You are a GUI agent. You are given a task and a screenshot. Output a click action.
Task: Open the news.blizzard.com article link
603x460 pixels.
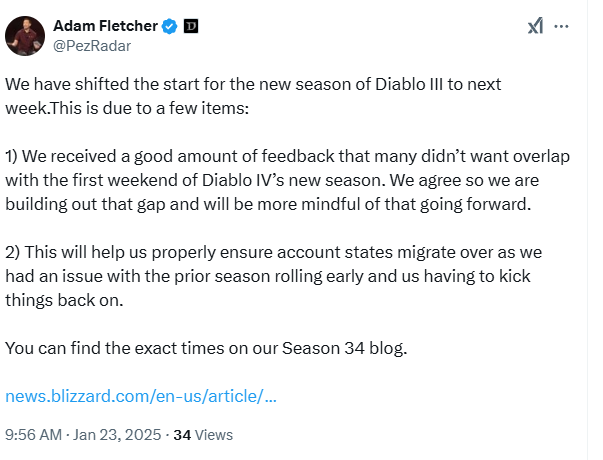tap(141, 395)
